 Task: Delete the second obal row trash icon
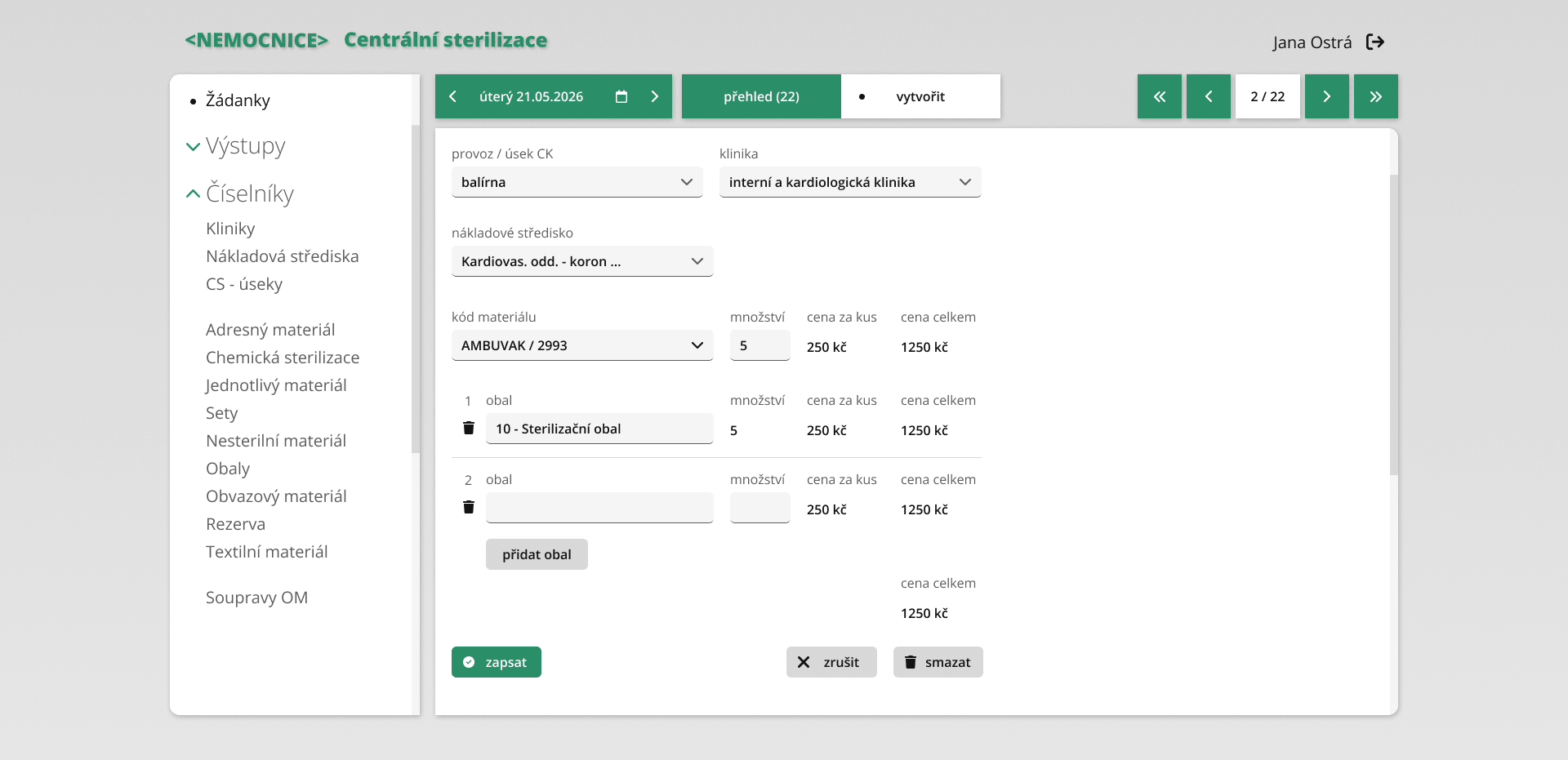(x=469, y=507)
